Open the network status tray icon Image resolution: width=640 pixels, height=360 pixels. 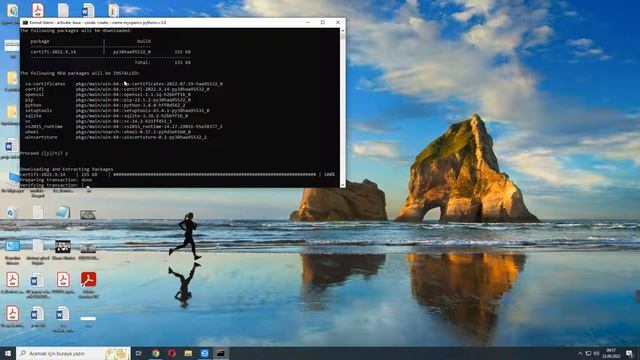click(x=588, y=353)
